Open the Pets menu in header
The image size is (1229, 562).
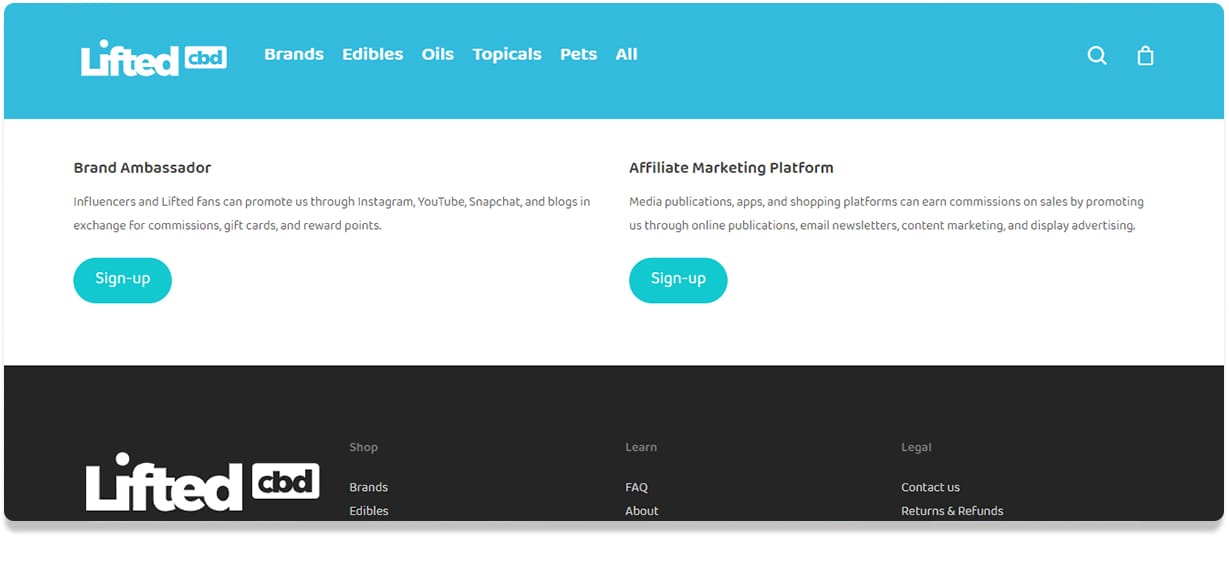[x=578, y=54]
